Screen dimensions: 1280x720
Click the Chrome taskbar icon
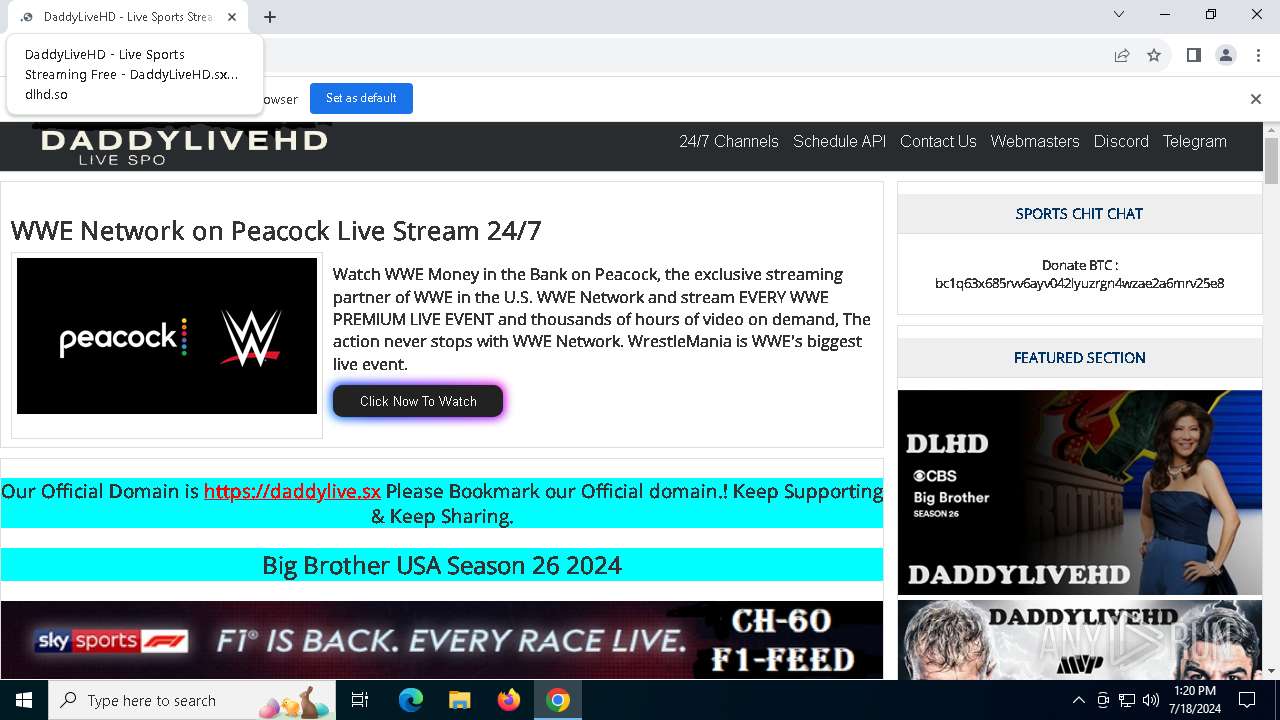(x=558, y=700)
